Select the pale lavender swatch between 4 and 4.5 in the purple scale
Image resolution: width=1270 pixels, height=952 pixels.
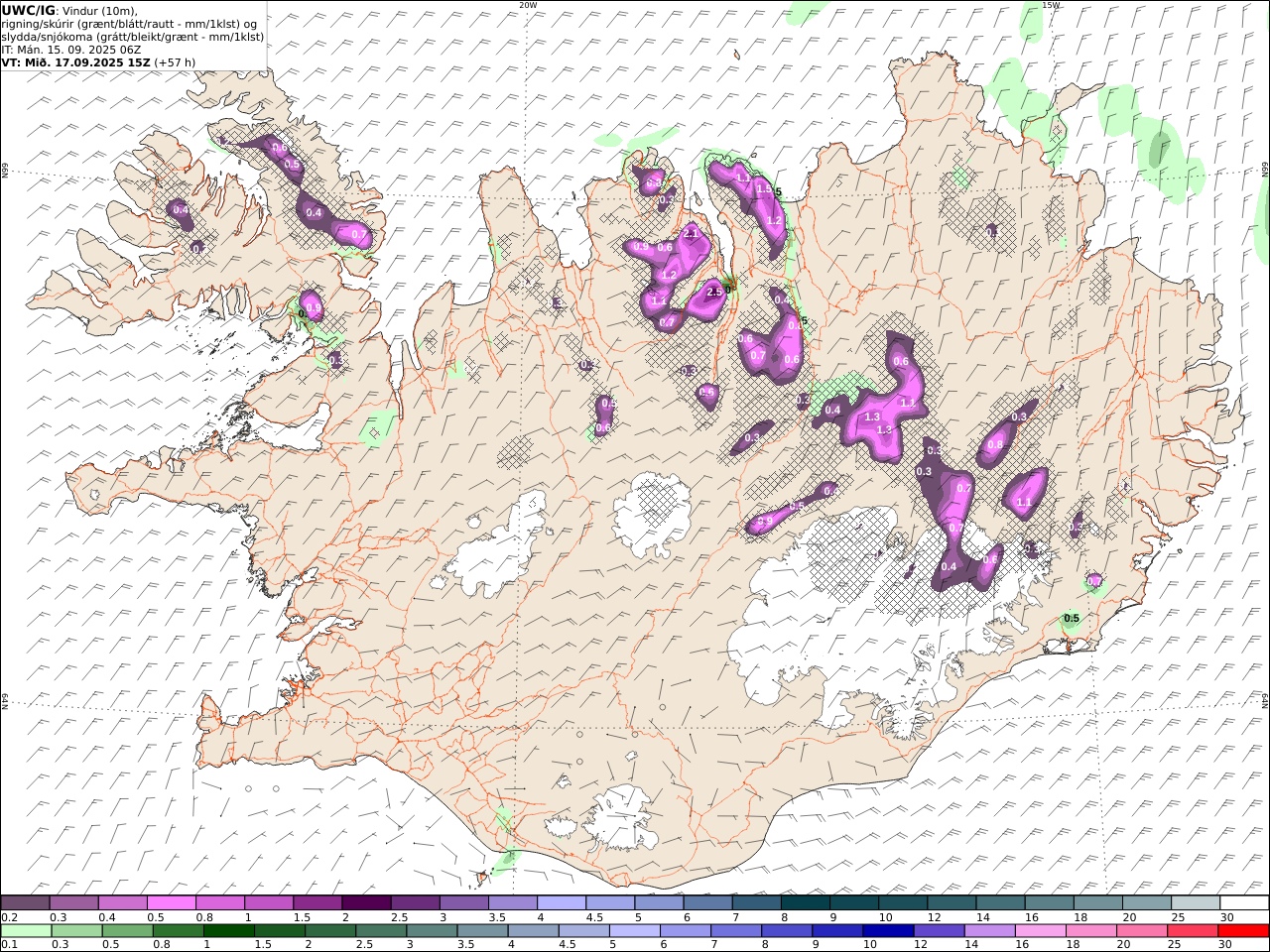tap(562, 902)
